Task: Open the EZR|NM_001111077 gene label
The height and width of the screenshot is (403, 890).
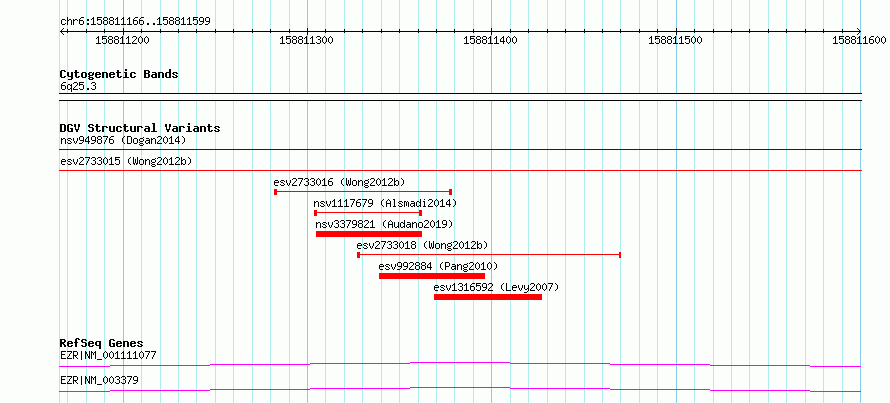Action: [108, 356]
